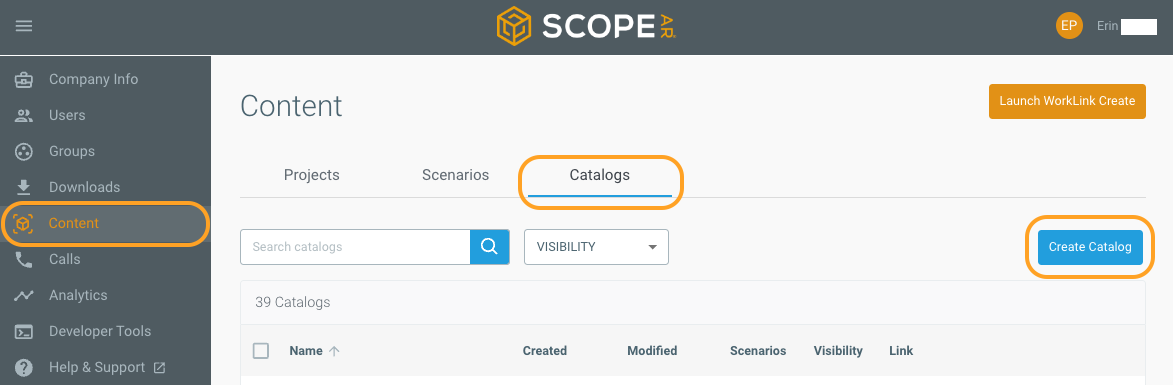Click the Created column header
This screenshot has width=1173, height=385.
click(x=545, y=351)
